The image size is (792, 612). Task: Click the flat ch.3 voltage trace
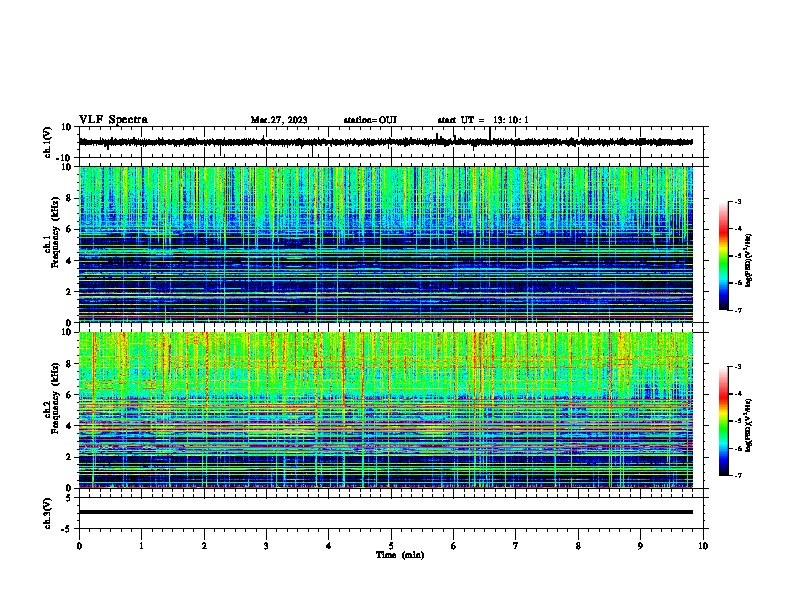[386, 512]
